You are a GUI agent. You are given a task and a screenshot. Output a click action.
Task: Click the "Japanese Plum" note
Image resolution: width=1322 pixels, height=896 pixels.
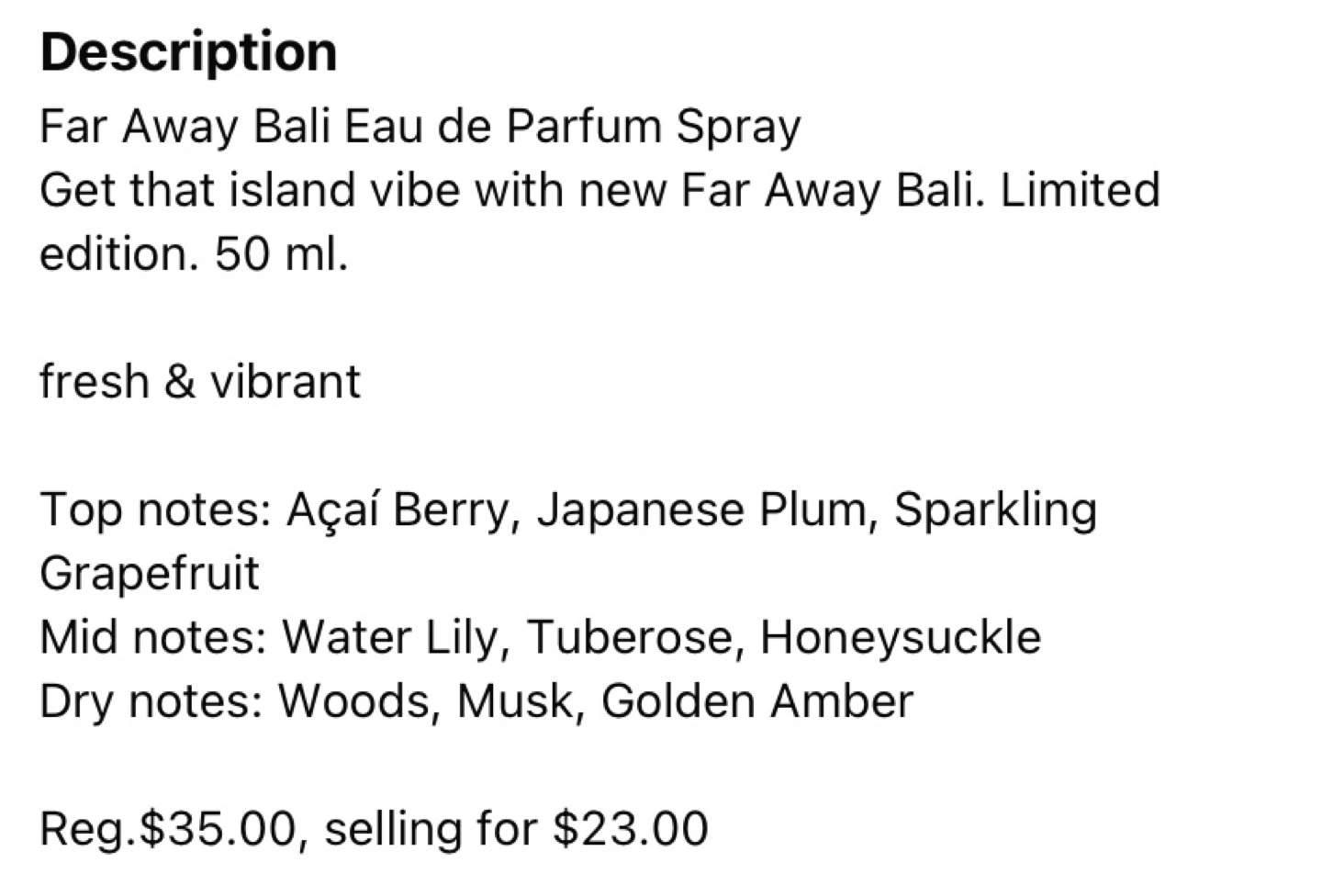[702, 510]
